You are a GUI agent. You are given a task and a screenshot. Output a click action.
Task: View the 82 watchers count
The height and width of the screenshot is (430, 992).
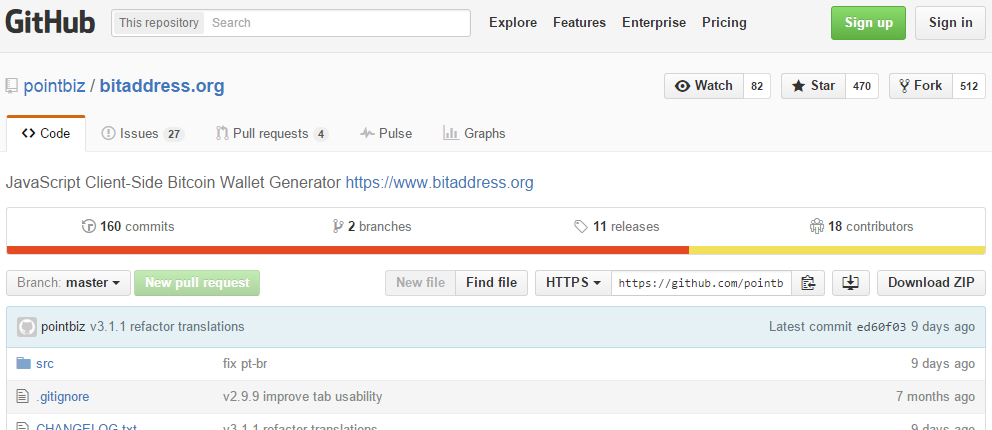pos(757,86)
